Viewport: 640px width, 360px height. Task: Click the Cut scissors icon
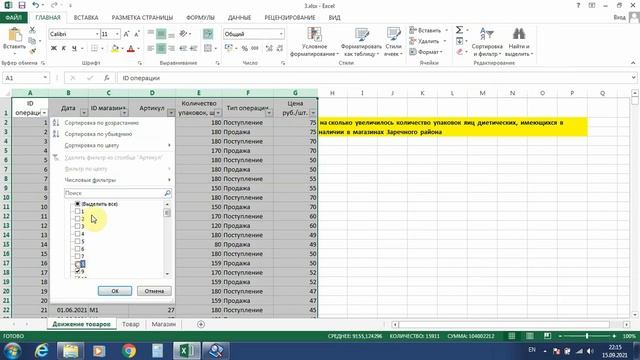point(32,30)
